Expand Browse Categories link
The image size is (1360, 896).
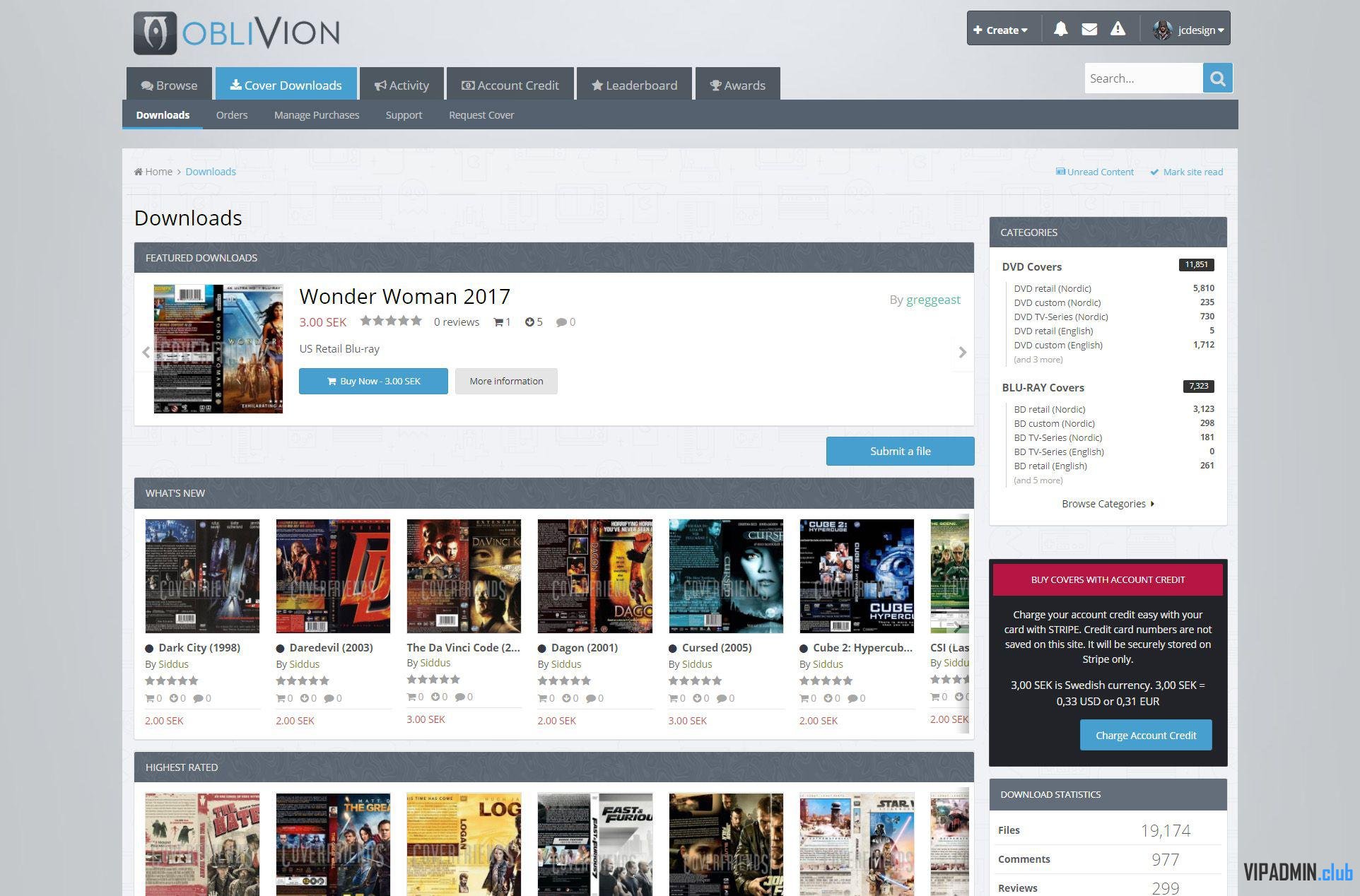click(1108, 504)
